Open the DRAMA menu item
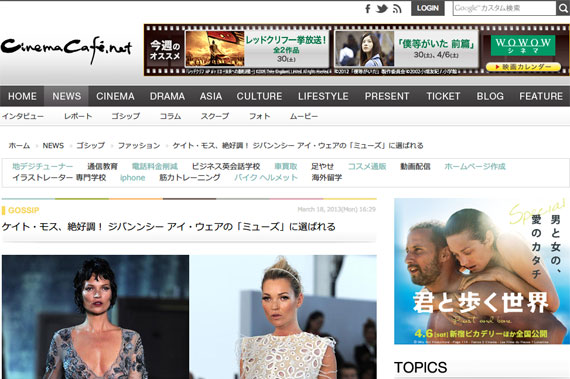This screenshot has height=379, width=570. pos(167,96)
